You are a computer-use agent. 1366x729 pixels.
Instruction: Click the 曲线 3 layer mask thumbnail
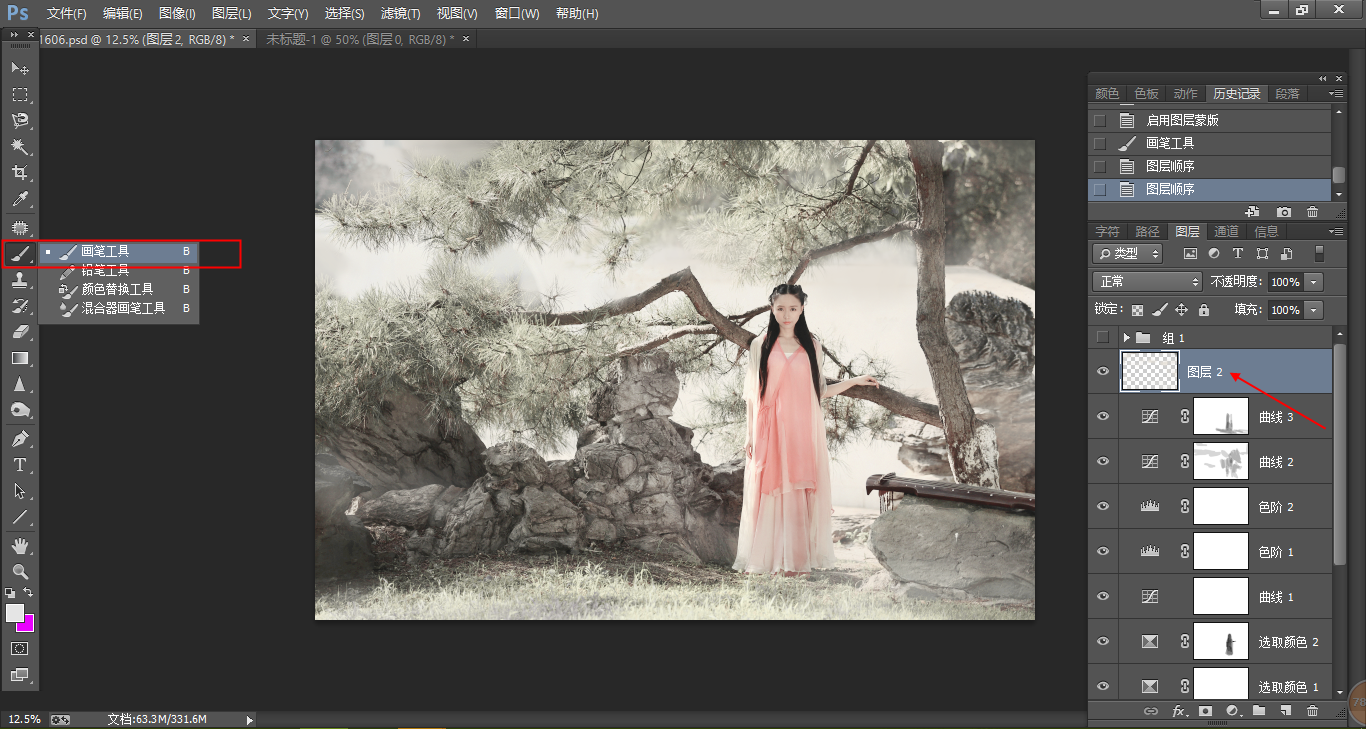click(1221, 417)
